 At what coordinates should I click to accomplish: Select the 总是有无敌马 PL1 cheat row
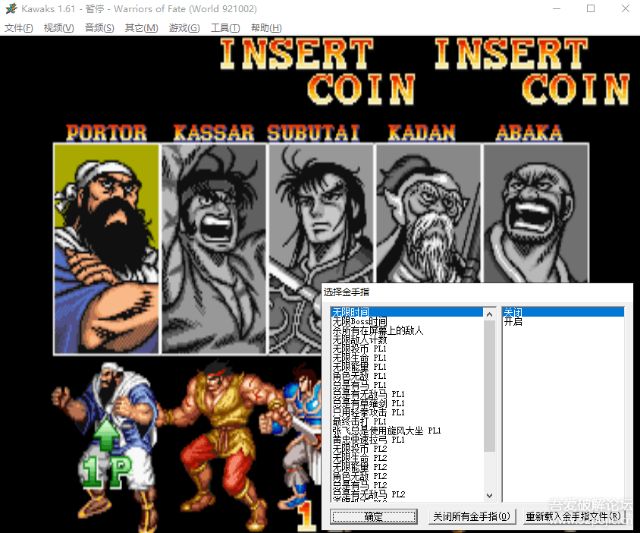coord(407,394)
